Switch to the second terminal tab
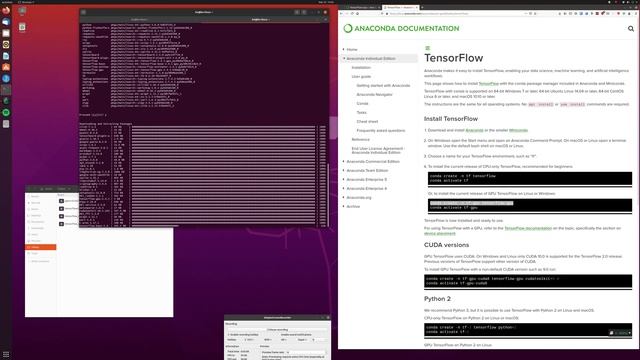The width and height of the screenshot is (640, 360). point(260,19)
